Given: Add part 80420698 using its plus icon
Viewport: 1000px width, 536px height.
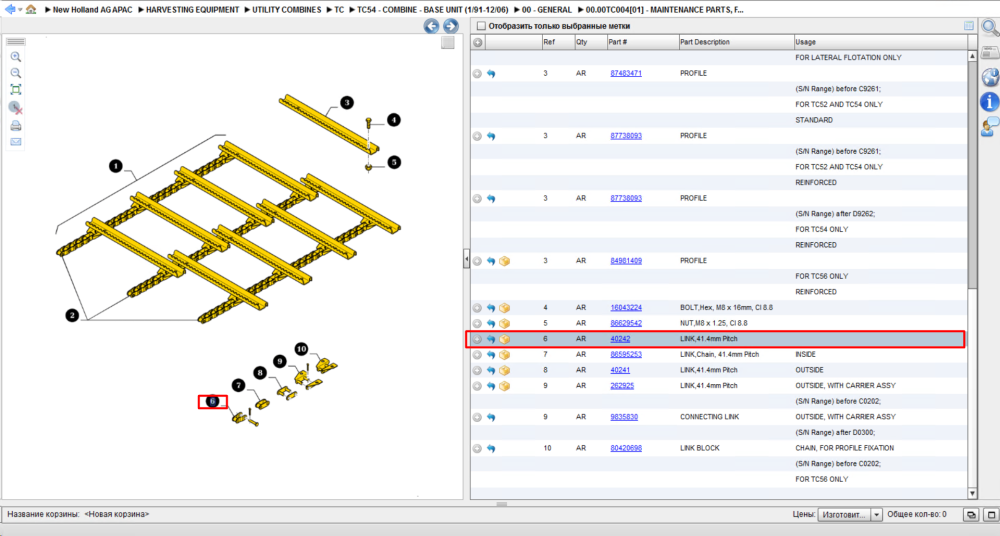Looking at the screenshot, I should tap(477, 449).
